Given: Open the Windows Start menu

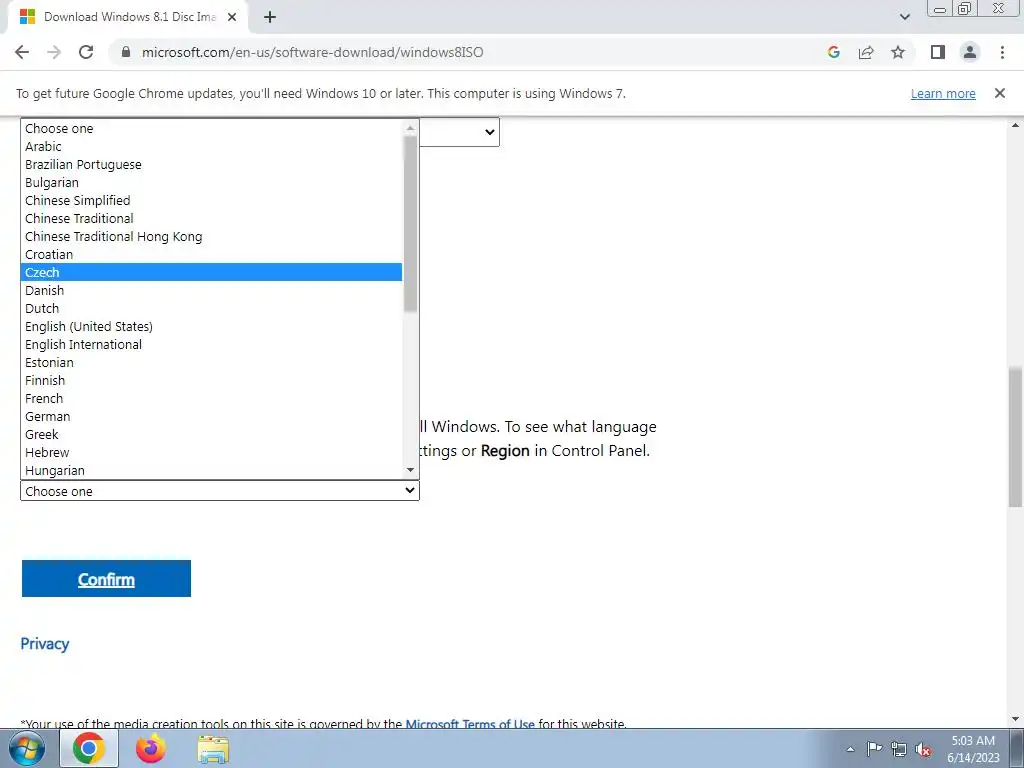Looking at the screenshot, I should 27,748.
